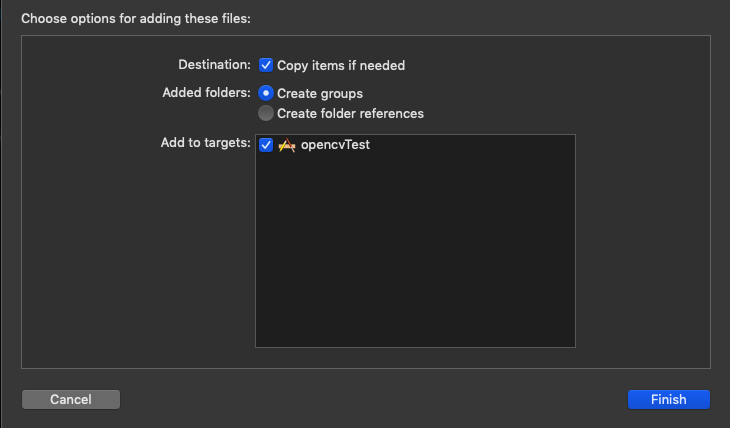Click empty space between Cancel and Finish buttons
The height and width of the screenshot is (428, 730).
pyautogui.click(x=370, y=399)
